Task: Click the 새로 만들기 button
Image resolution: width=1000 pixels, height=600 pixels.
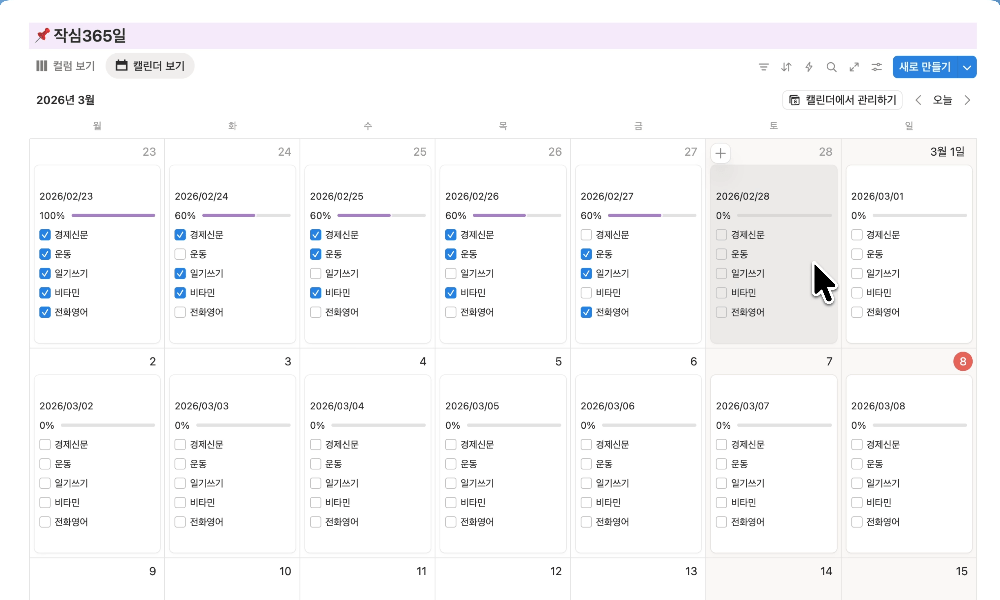Action: [x=924, y=67]
